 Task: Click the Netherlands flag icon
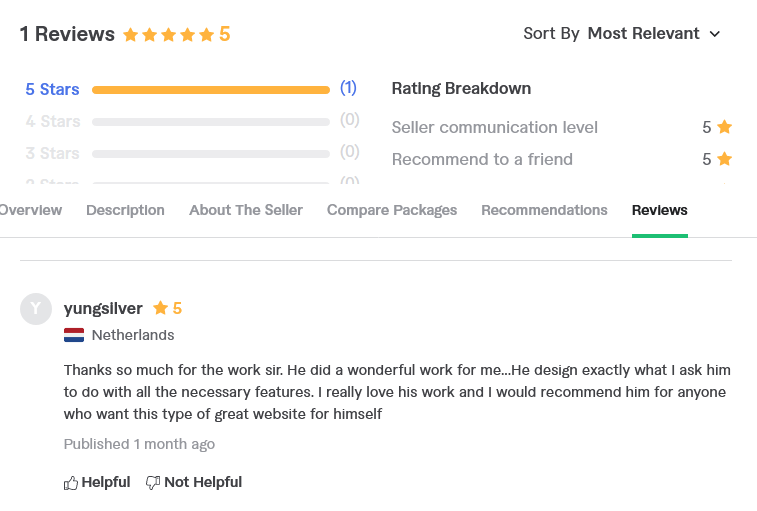tap(74, 335)
